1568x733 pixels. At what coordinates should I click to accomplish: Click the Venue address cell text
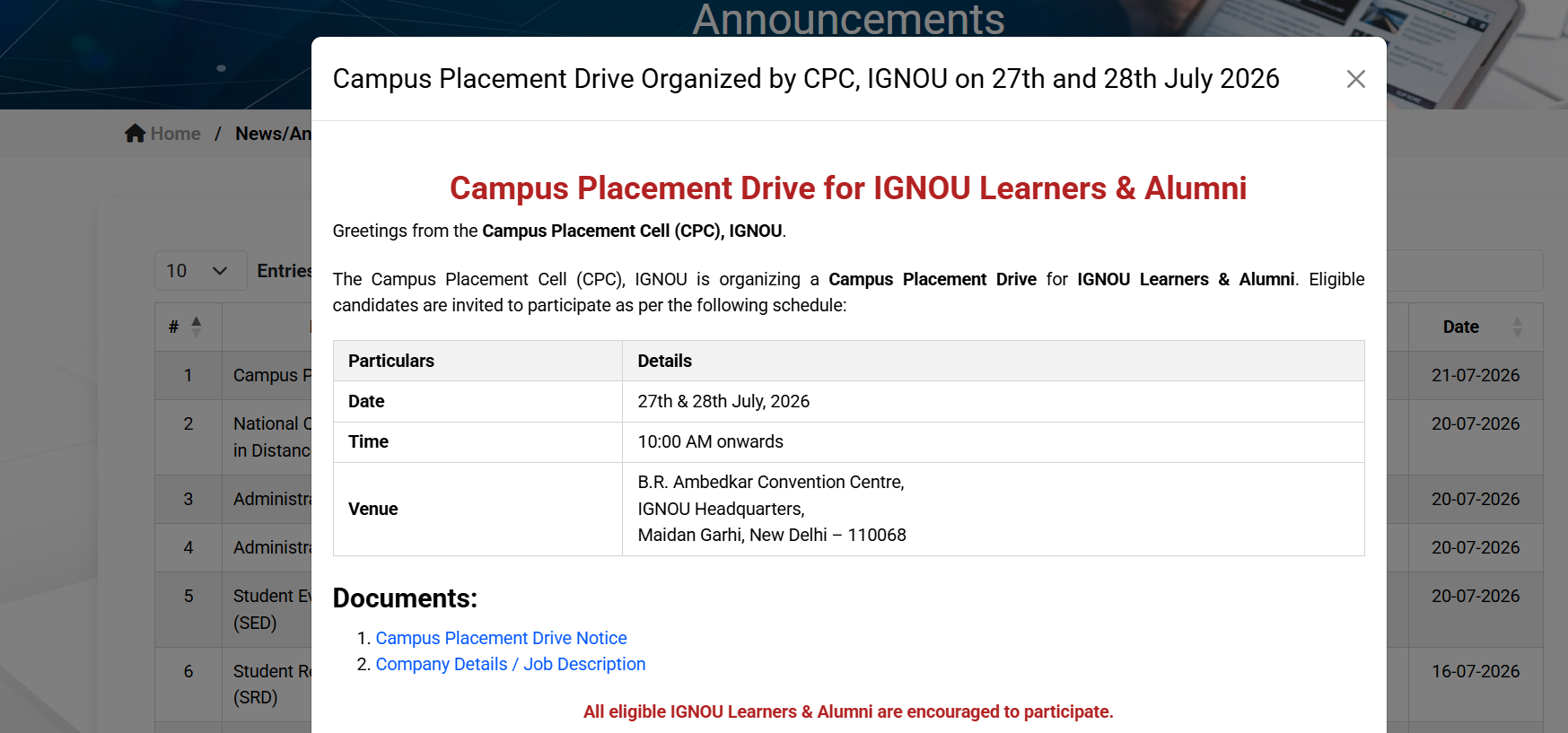pos(772,509)
